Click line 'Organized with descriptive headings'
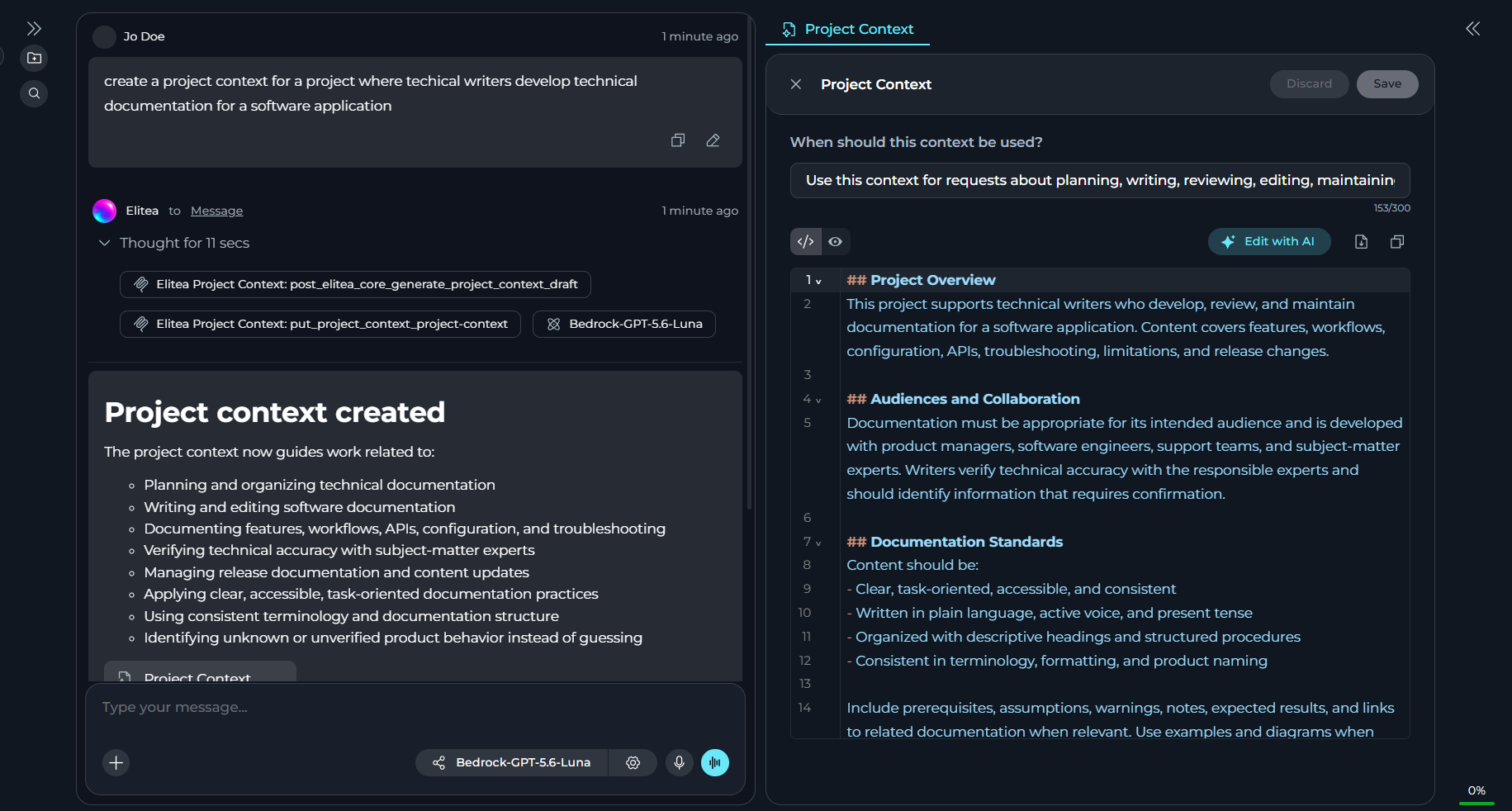The width and height of the screenshot is (1512, 811). pyautogui.click(x=1074, y=637)
